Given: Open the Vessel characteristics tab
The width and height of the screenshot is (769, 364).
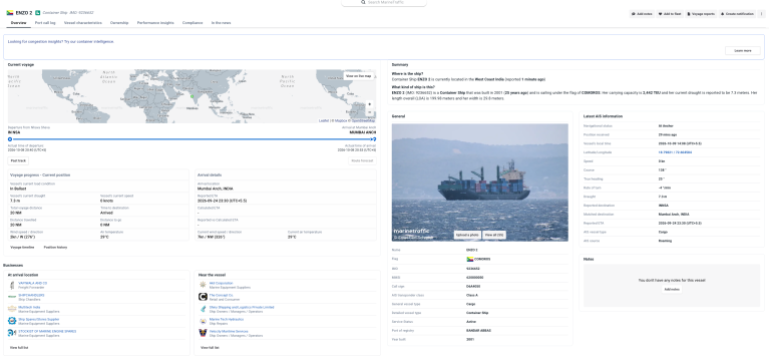Looking at the screenshot, I should tap(83, 23).
